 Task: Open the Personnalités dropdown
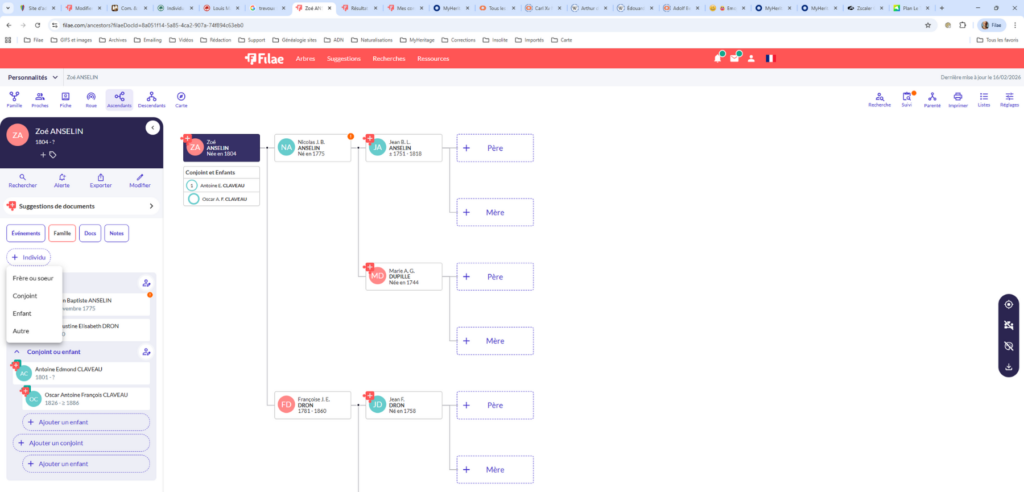(x=31, y=77)
